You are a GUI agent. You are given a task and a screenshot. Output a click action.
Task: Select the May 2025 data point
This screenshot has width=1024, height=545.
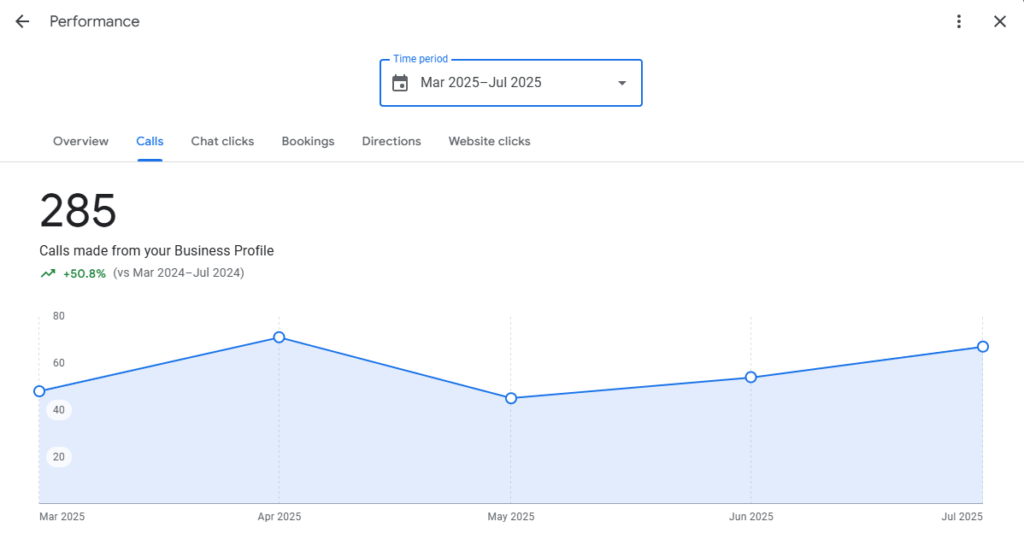(x=511, y=398)
